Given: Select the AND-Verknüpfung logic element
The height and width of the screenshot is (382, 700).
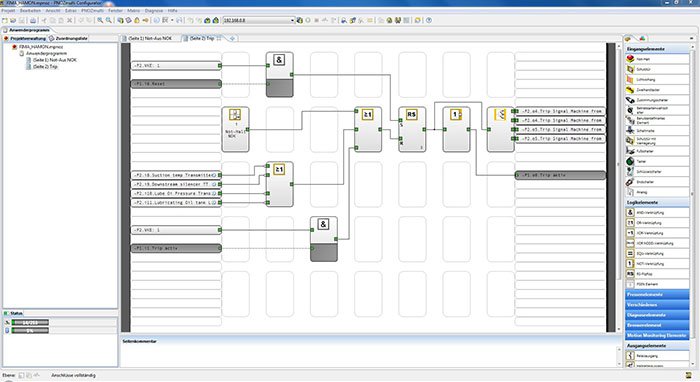Looking at the screenshot, I should (x=657, y=212).
